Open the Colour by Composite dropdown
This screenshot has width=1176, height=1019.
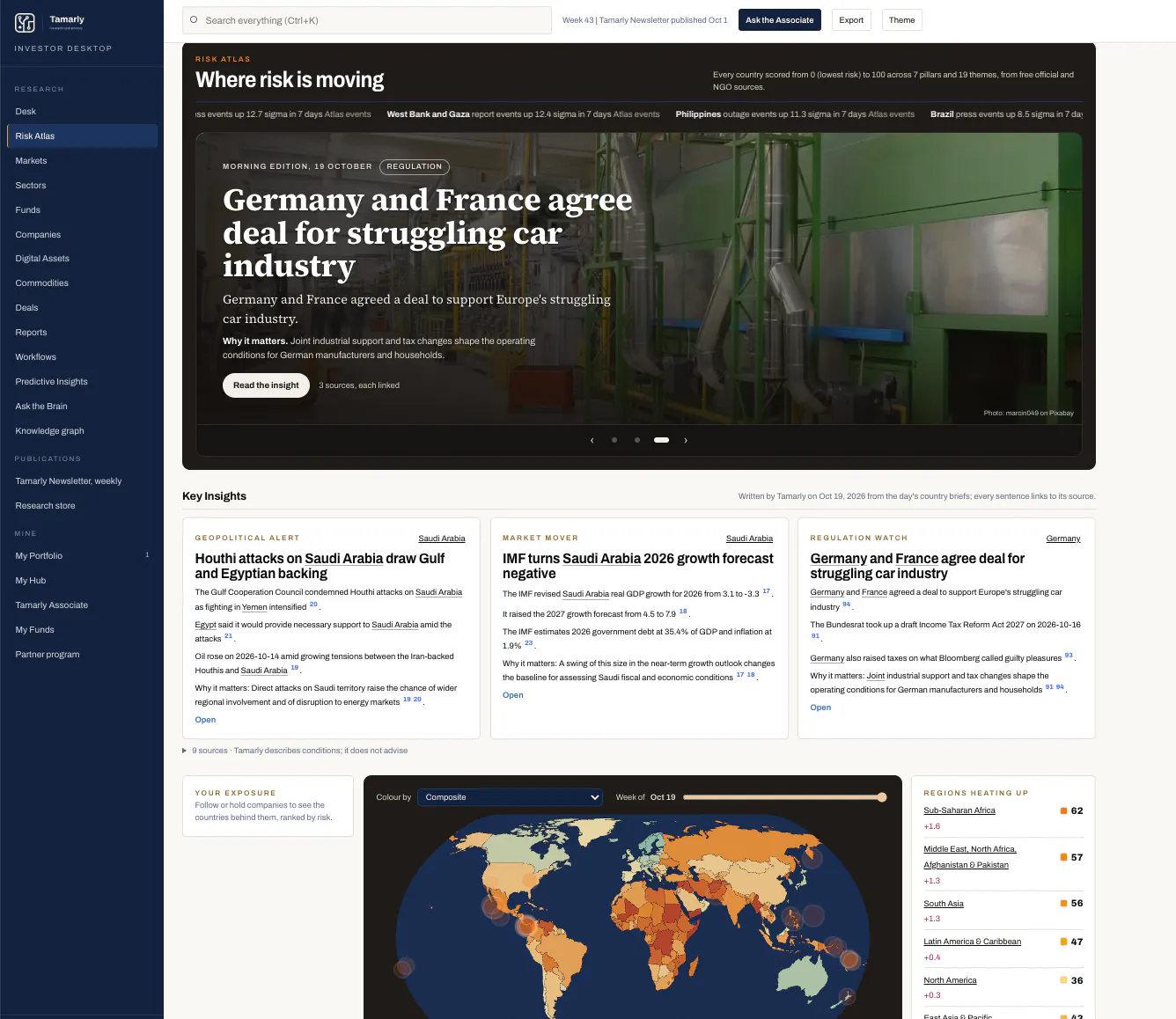[511, 797]
